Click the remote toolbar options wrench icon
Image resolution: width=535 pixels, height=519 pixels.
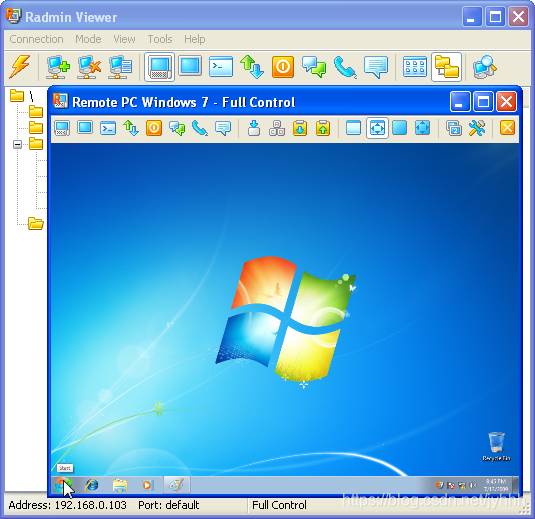477,128
